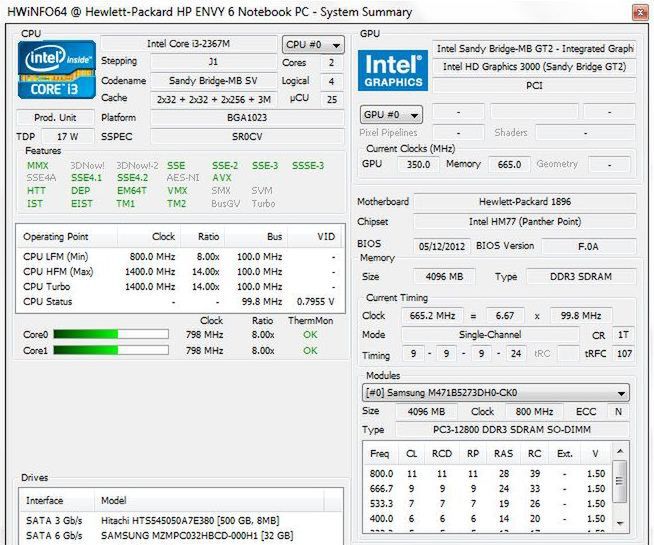Image resolution: width=654 pixels, height=545 pixels.
Task: Click the AES-NI feature label
Action: point(183,178)
